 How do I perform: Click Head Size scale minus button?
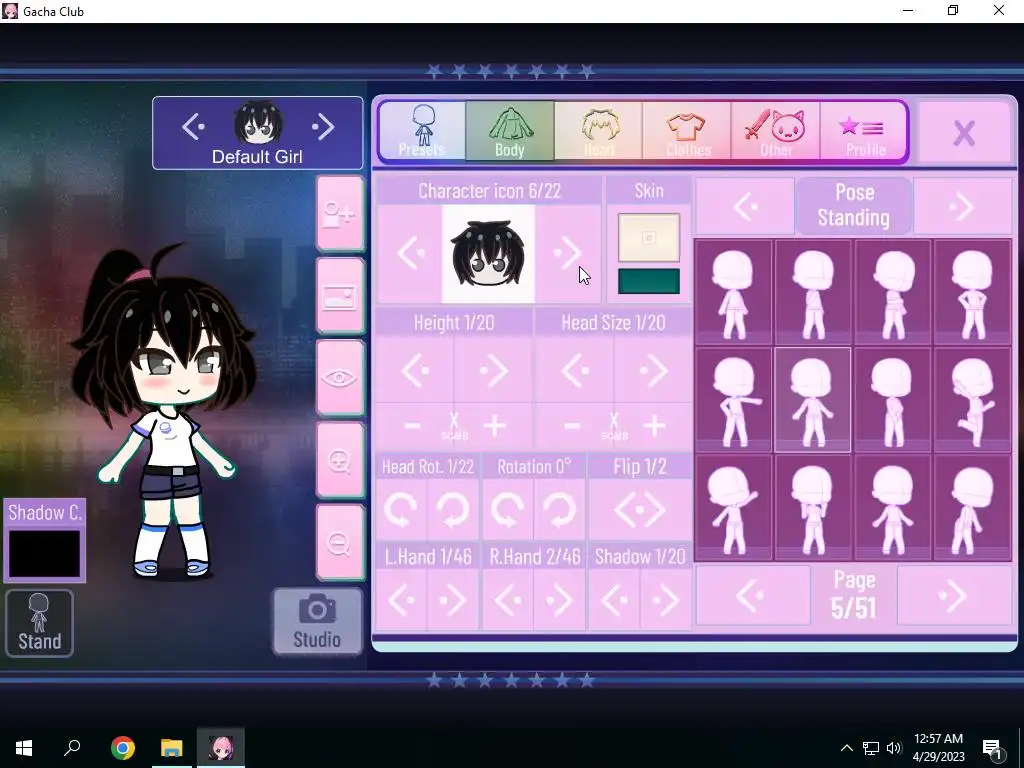(572, 426)
